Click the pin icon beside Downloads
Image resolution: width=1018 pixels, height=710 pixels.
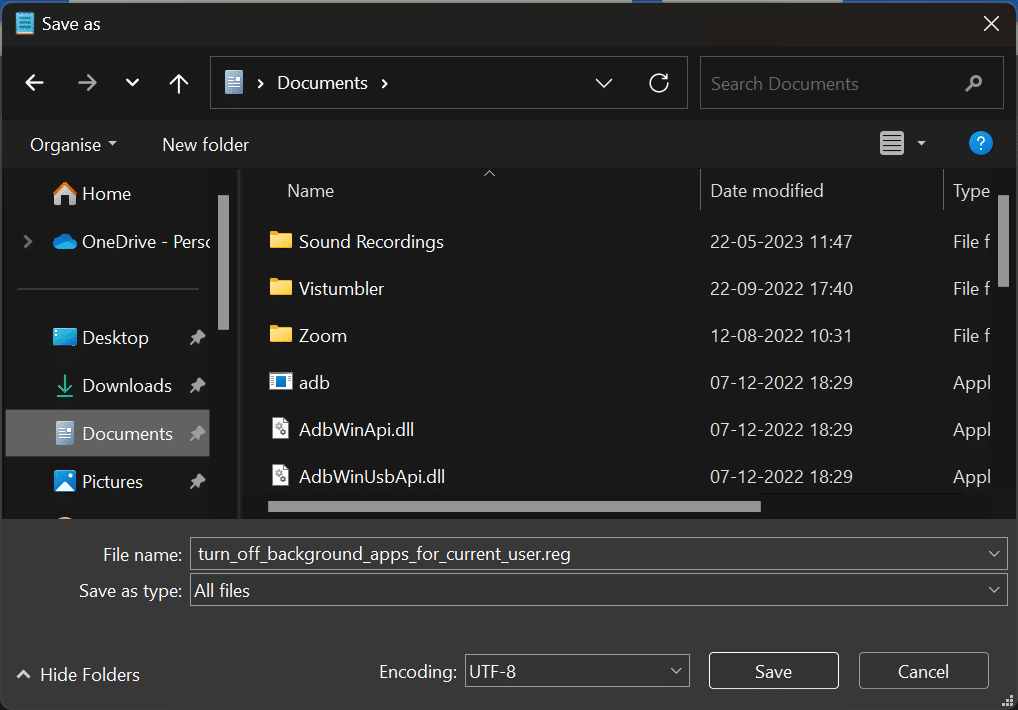[197, 386]
